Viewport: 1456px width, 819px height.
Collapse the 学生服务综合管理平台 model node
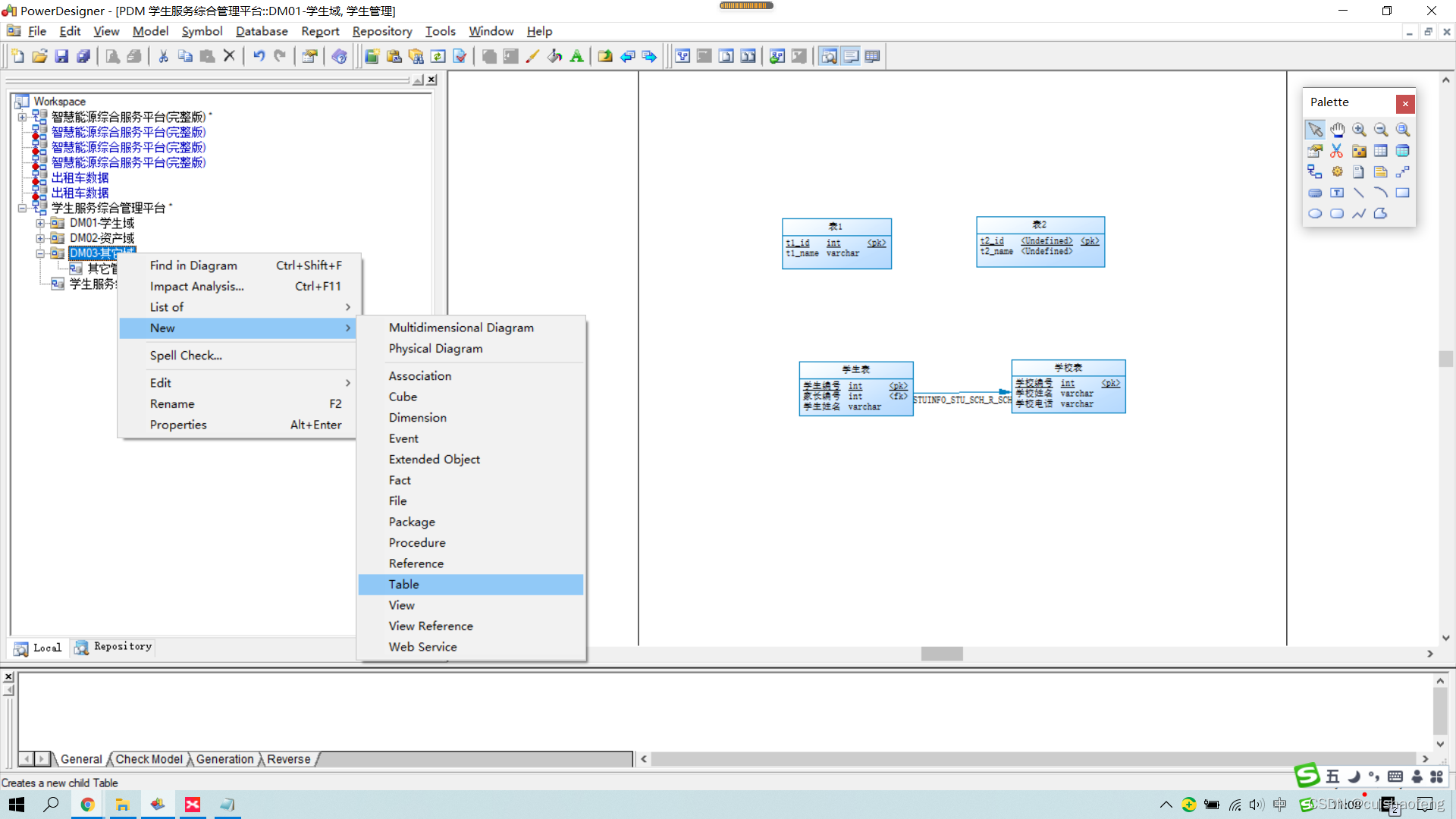(22, 208)
